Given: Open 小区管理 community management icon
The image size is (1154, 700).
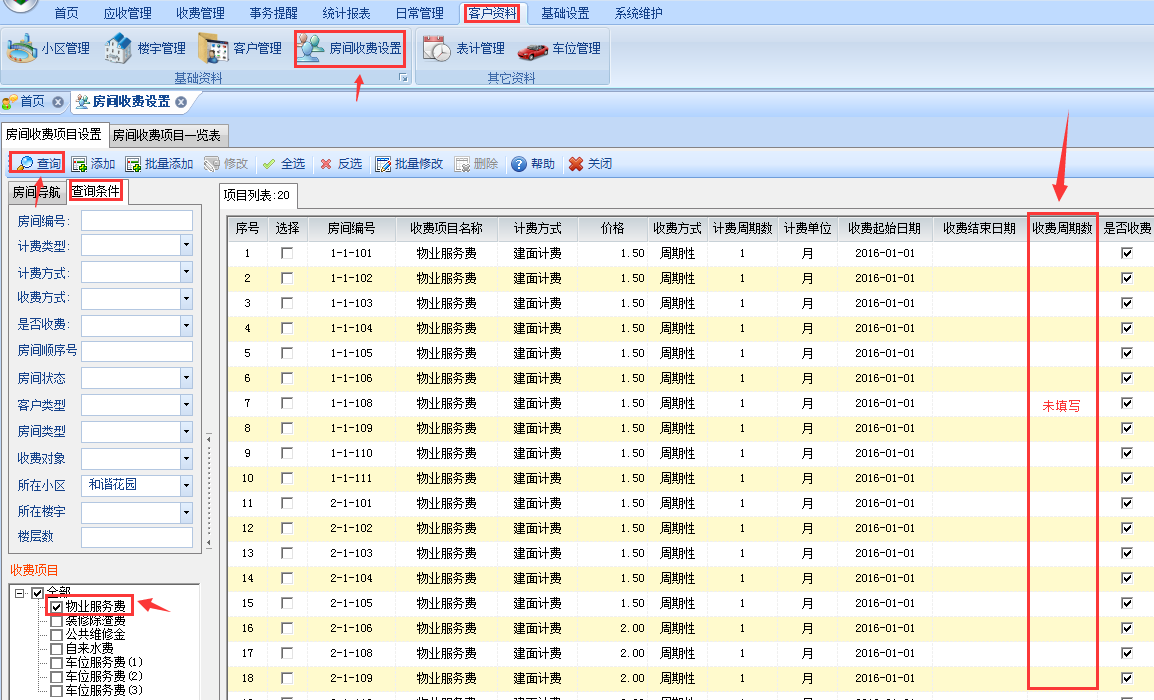Looking at the screenshot, I should (22, 49).
